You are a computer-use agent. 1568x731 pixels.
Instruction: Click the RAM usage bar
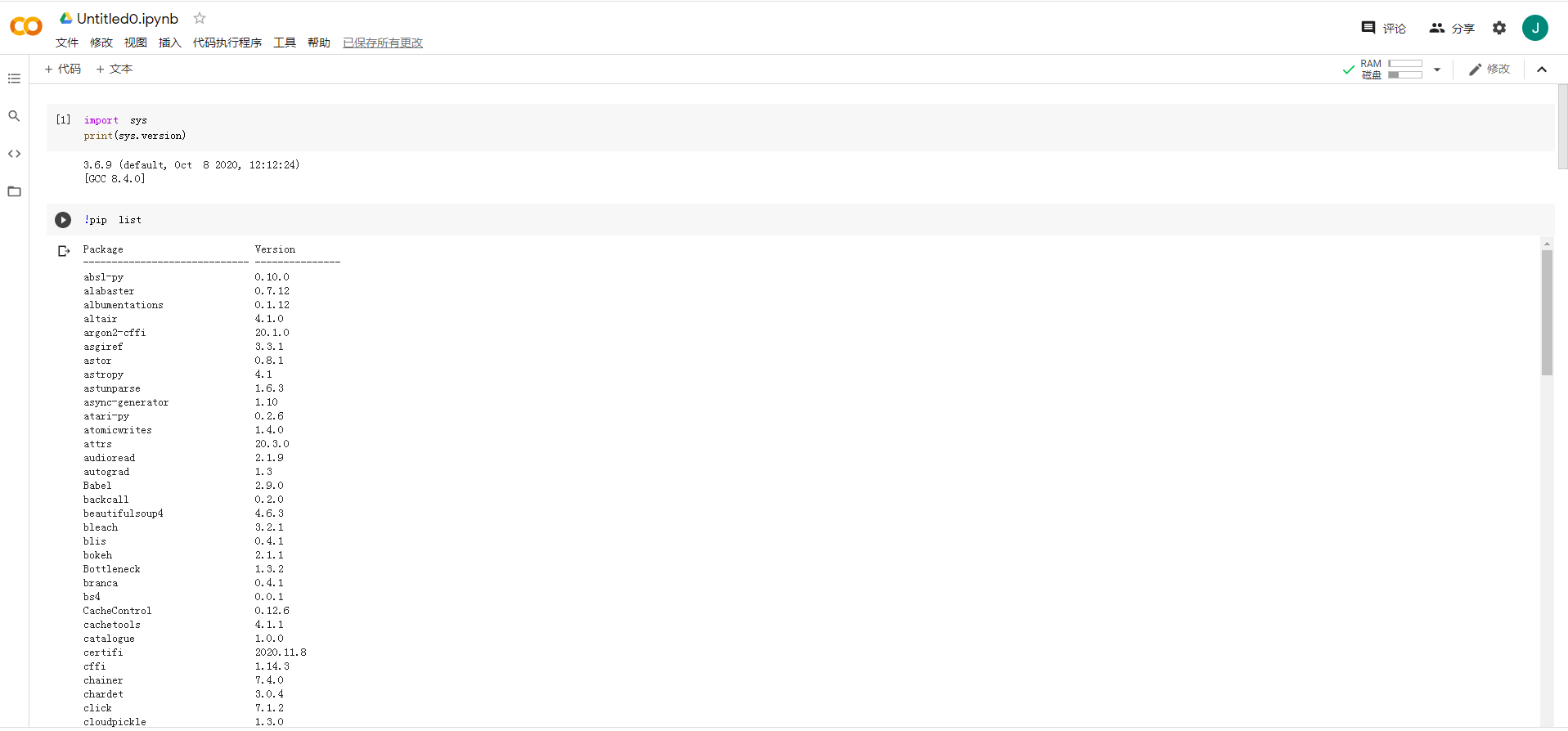click(1405, 63)
